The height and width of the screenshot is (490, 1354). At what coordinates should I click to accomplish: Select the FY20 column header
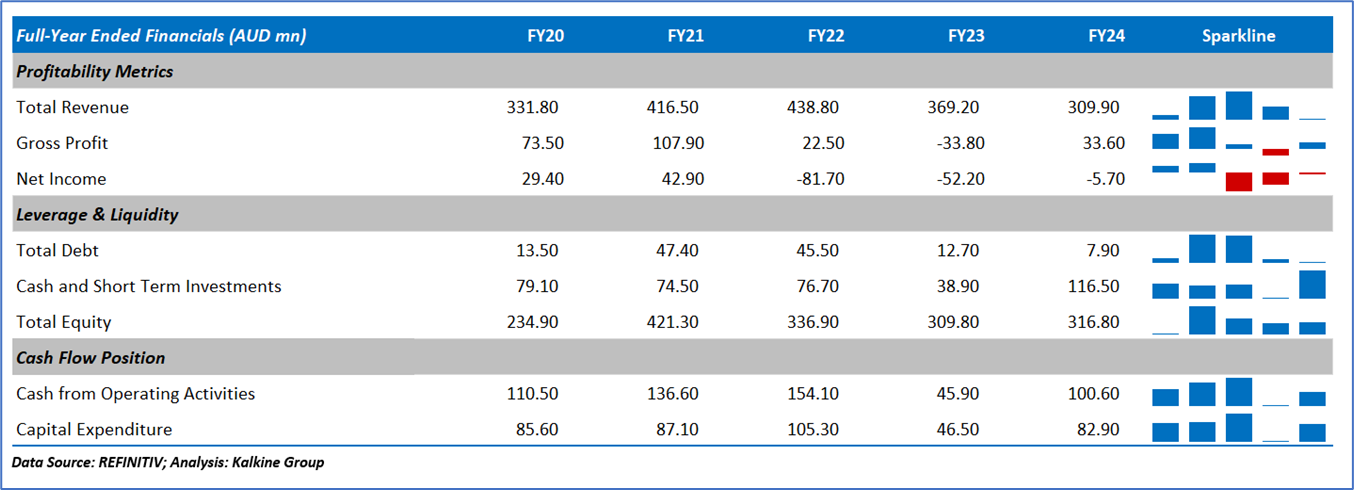click(545, 36)
